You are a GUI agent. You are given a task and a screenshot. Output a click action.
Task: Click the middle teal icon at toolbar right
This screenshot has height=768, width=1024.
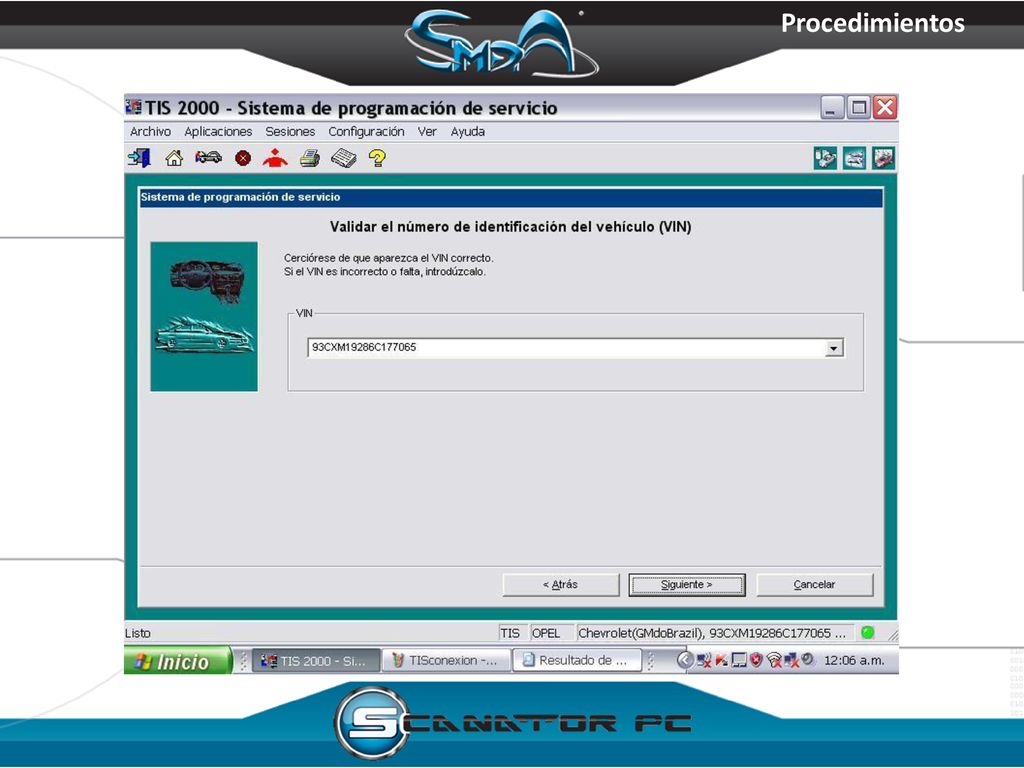tap(854, 158)
